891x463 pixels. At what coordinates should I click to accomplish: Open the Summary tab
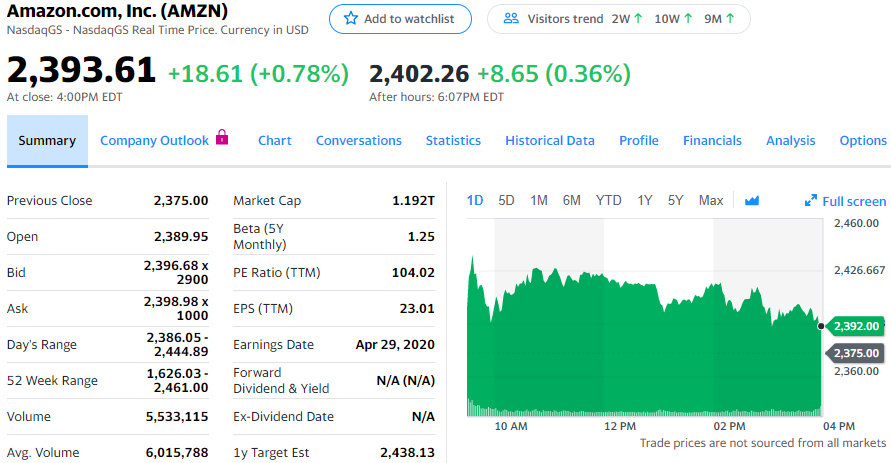pyautogui.click(x=47, y=141)
